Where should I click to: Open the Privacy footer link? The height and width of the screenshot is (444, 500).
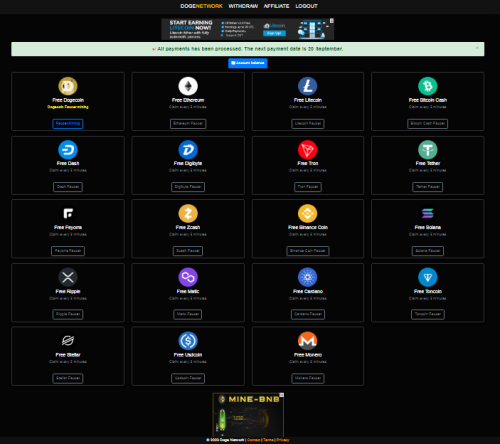283,440
